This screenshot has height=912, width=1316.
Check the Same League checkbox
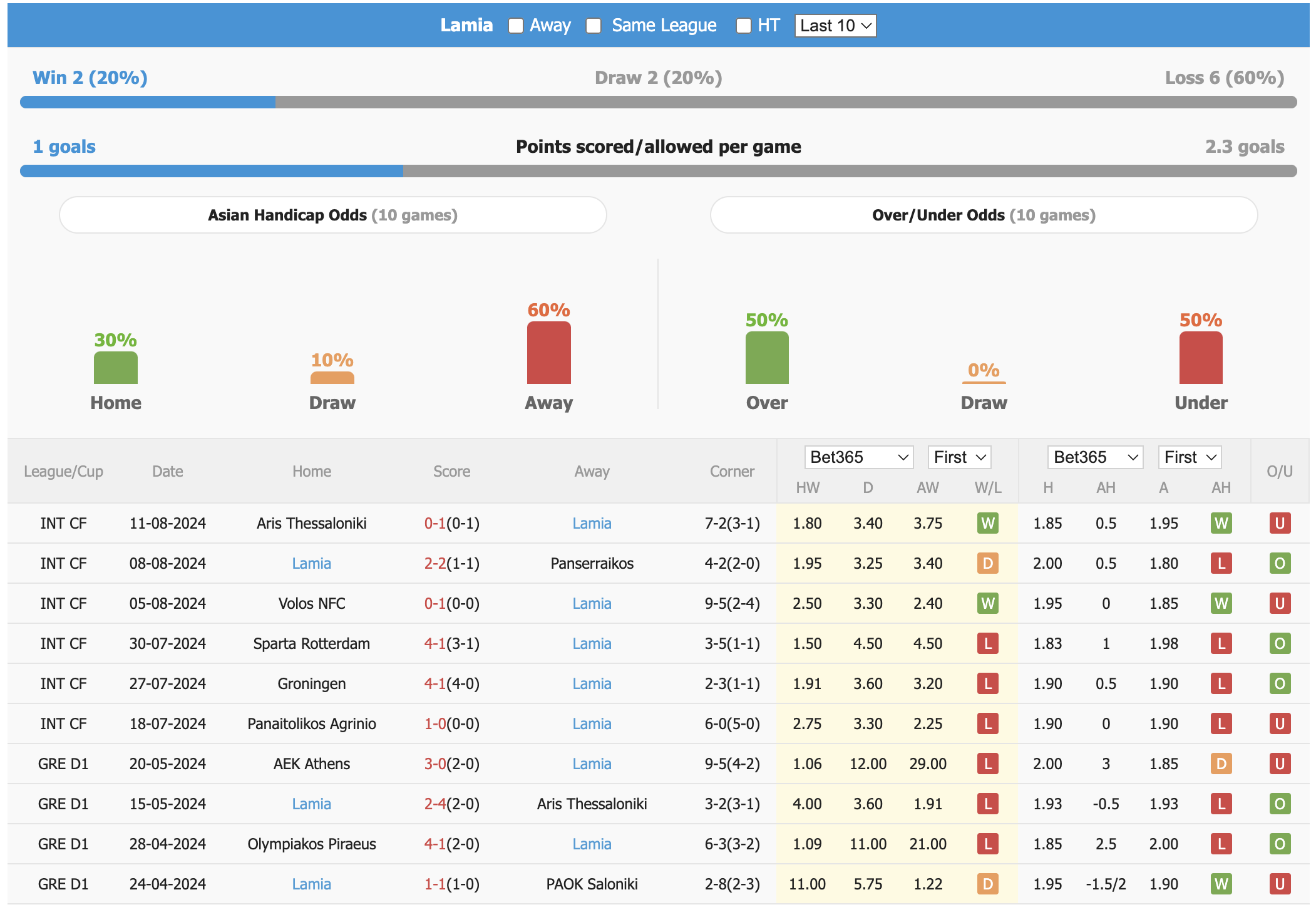[x=594, y=26]
